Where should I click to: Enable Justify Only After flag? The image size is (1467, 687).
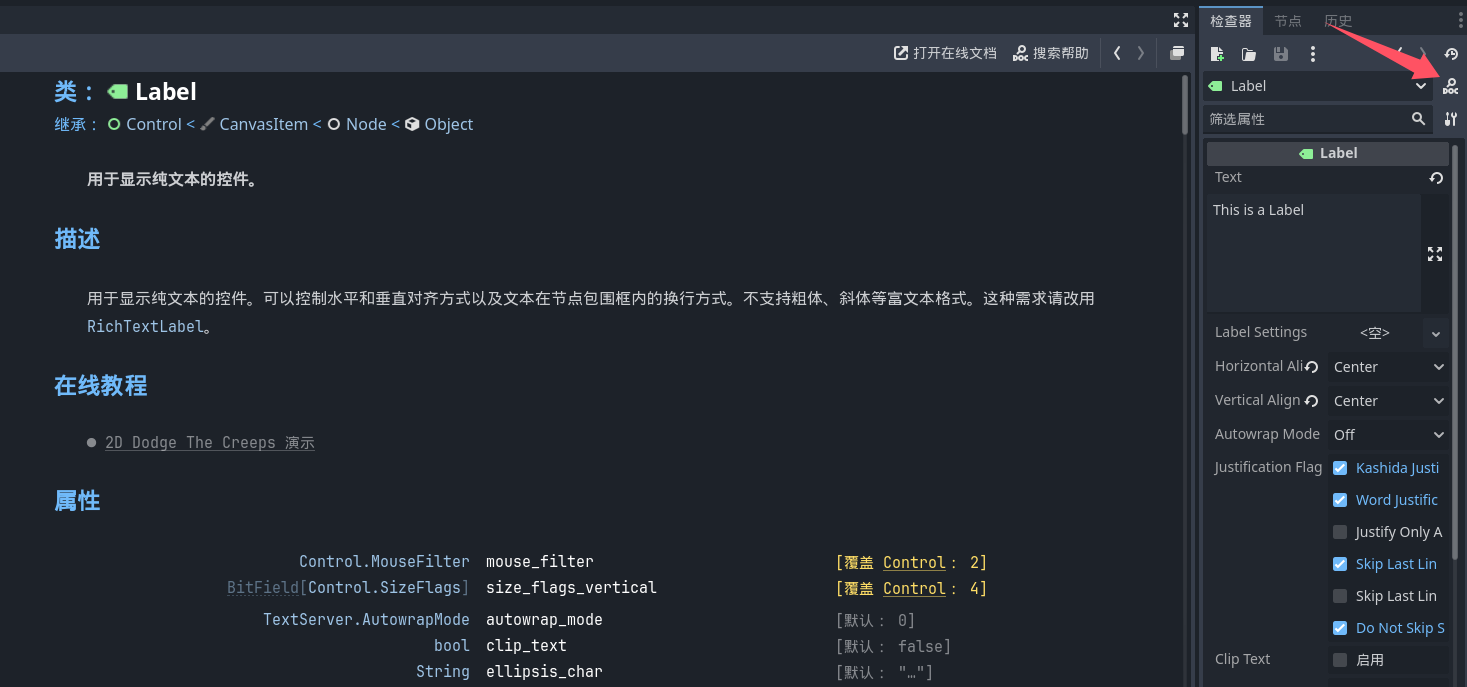(1340, 532)
